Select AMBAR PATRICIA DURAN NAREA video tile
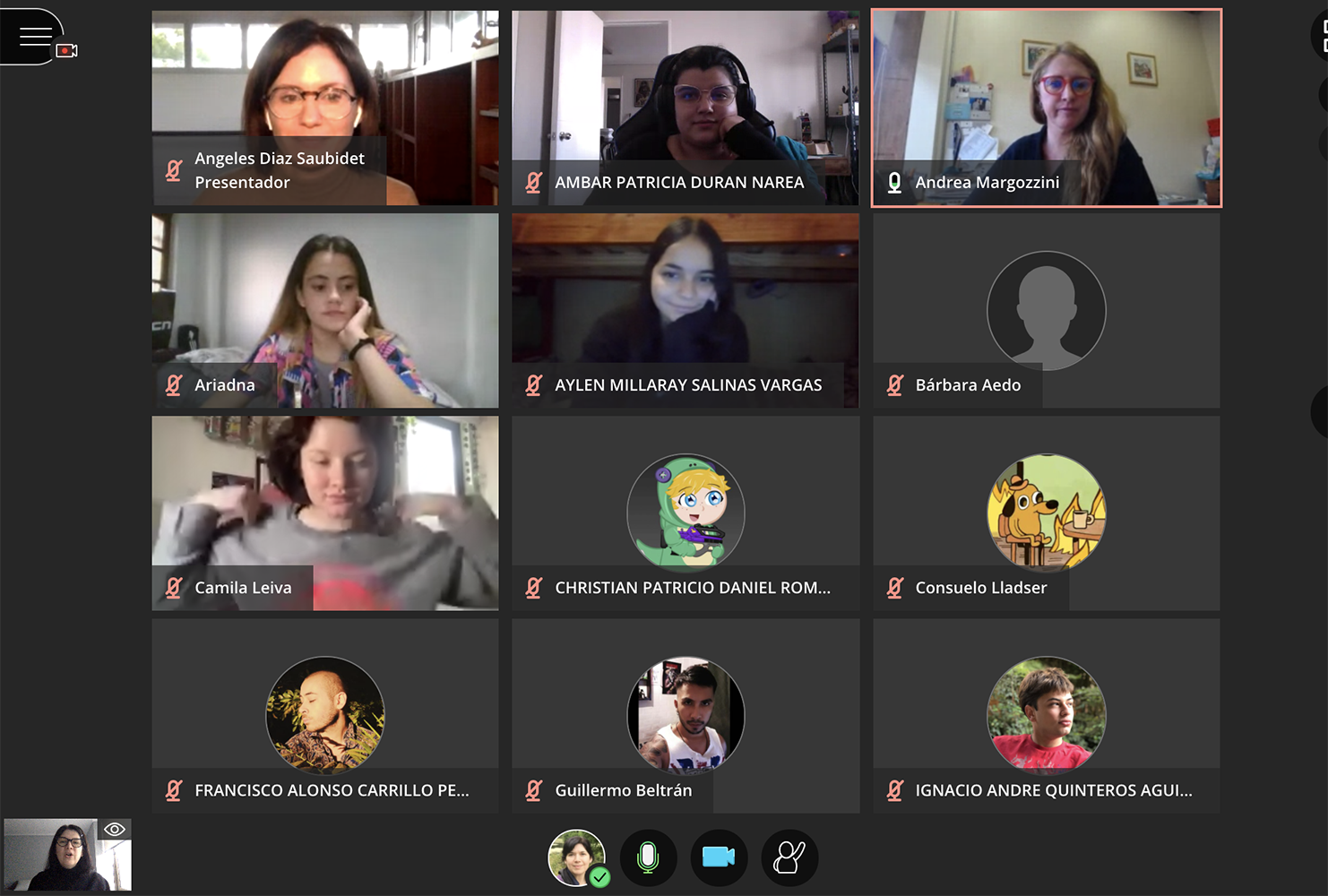 tap(686, 108)
